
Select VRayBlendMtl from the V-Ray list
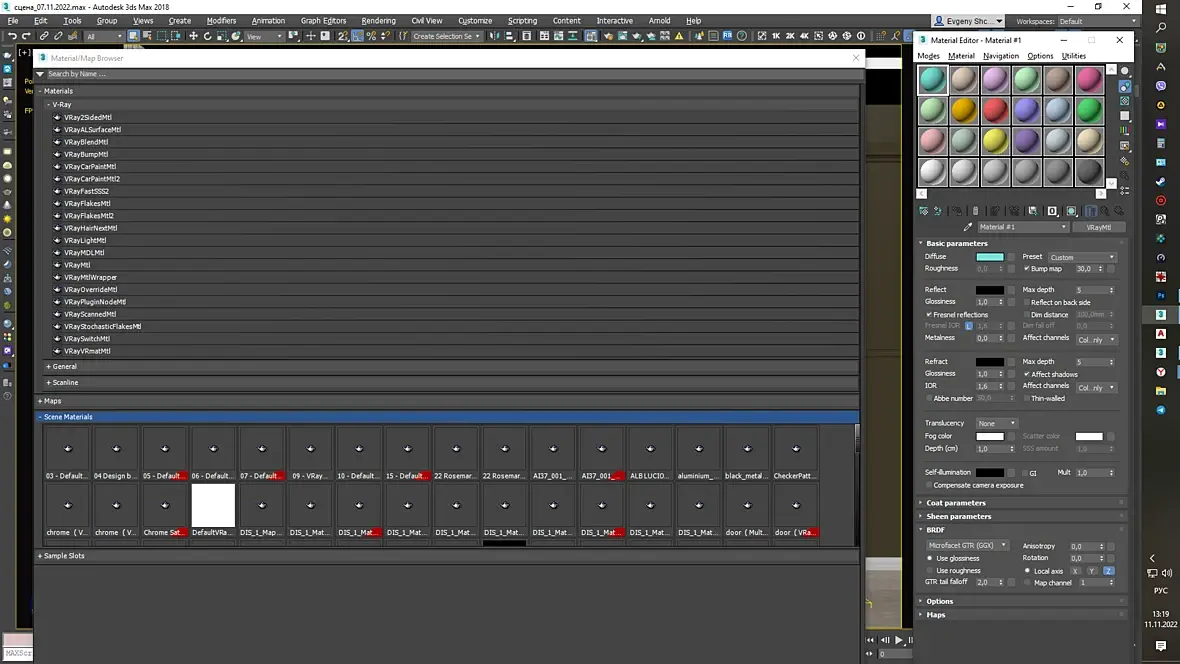pyautogui.click(x=86, y=142)
